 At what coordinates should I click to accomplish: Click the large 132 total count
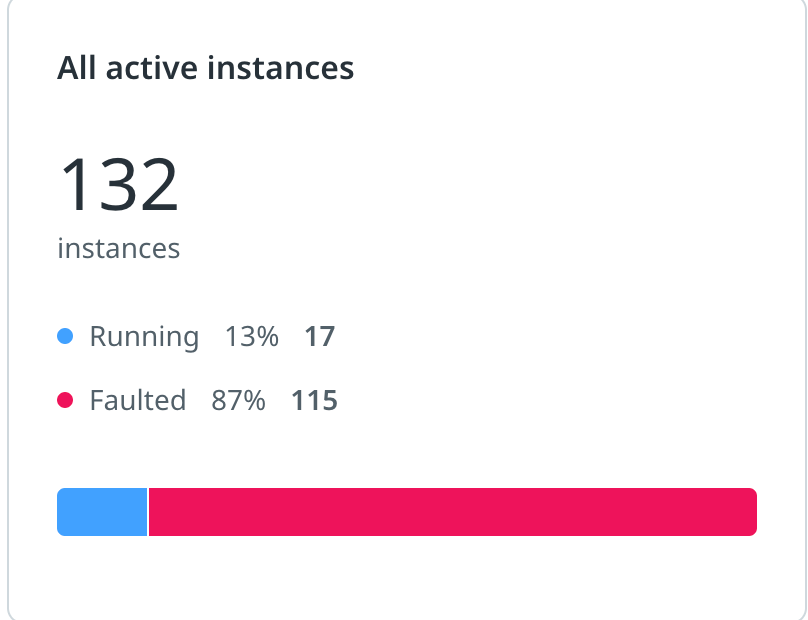click(x=119, y=184)
